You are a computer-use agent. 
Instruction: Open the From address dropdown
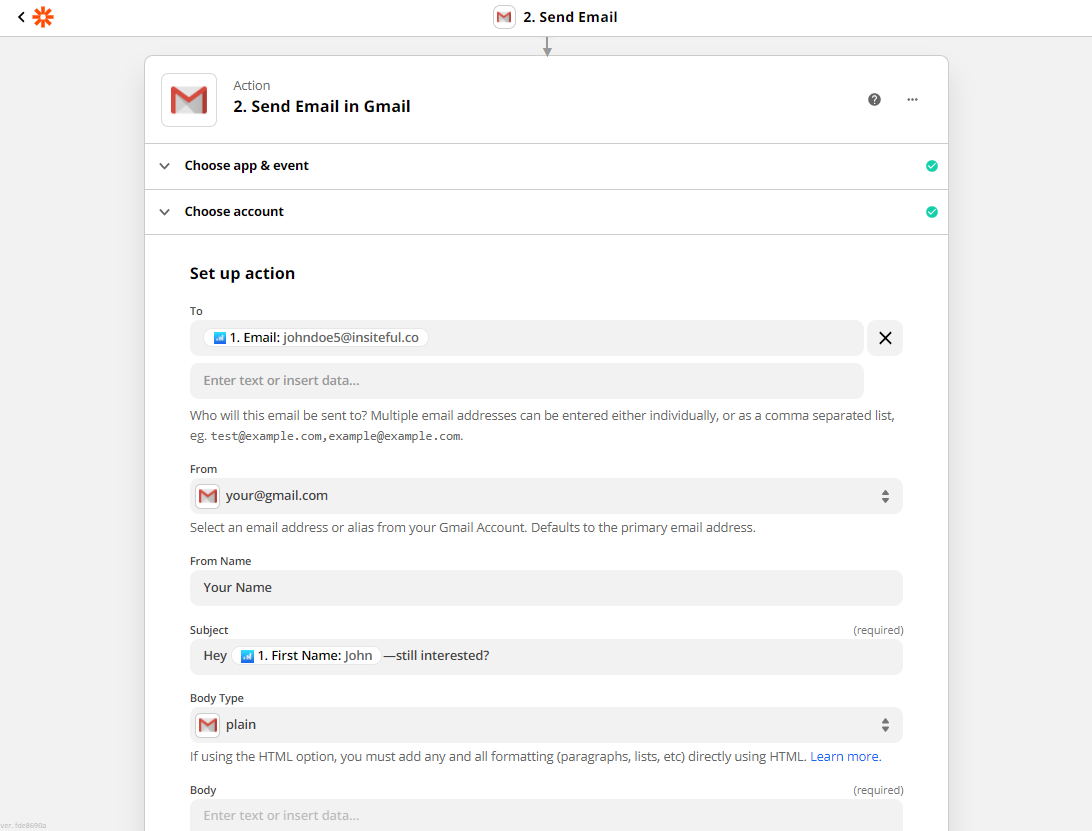884,495
